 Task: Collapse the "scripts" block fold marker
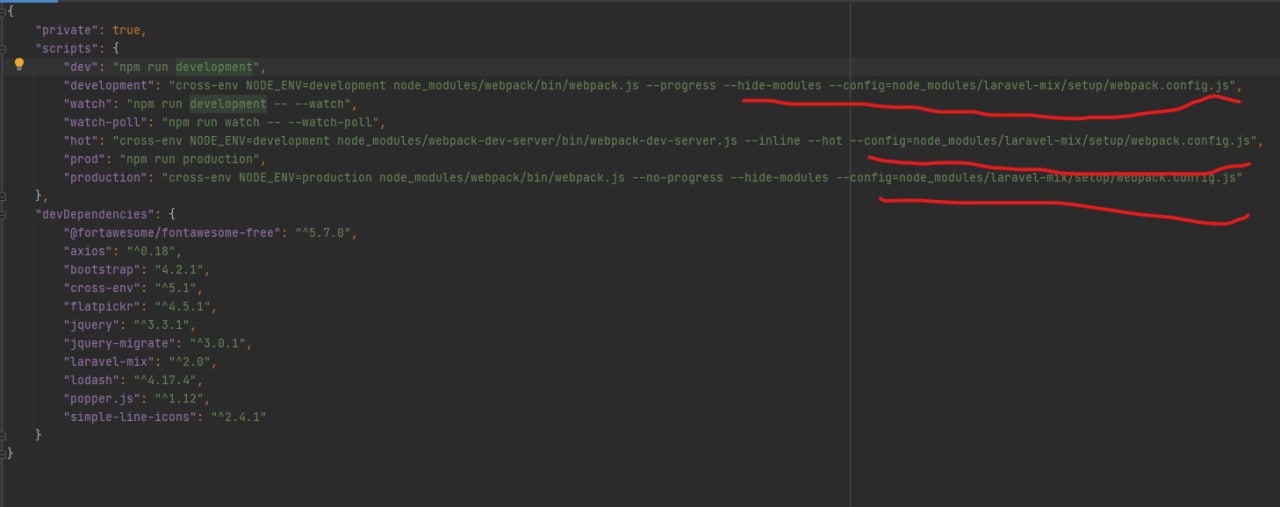click(x=3, y=48)
